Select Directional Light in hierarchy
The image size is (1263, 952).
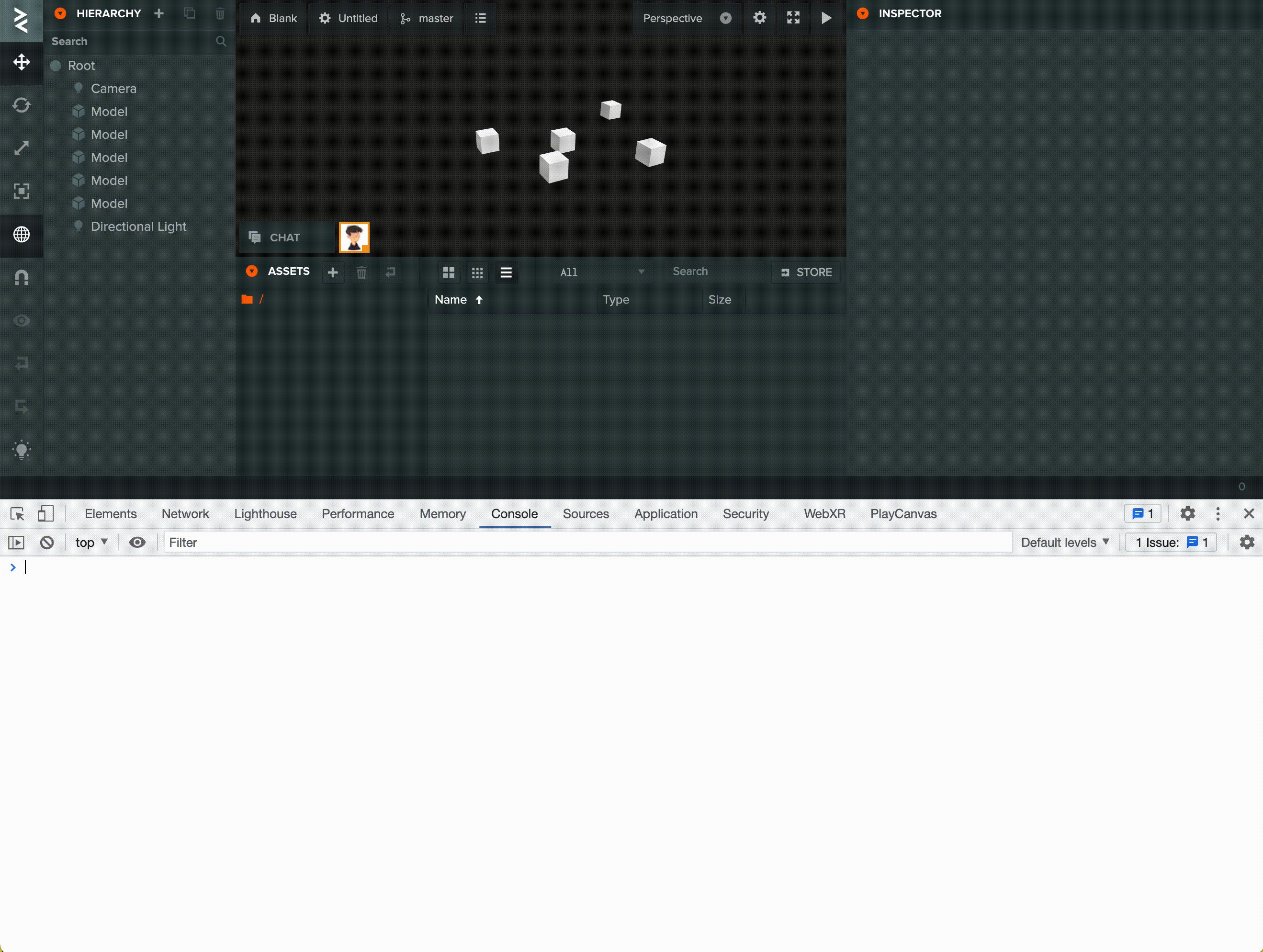pos(138,227)
